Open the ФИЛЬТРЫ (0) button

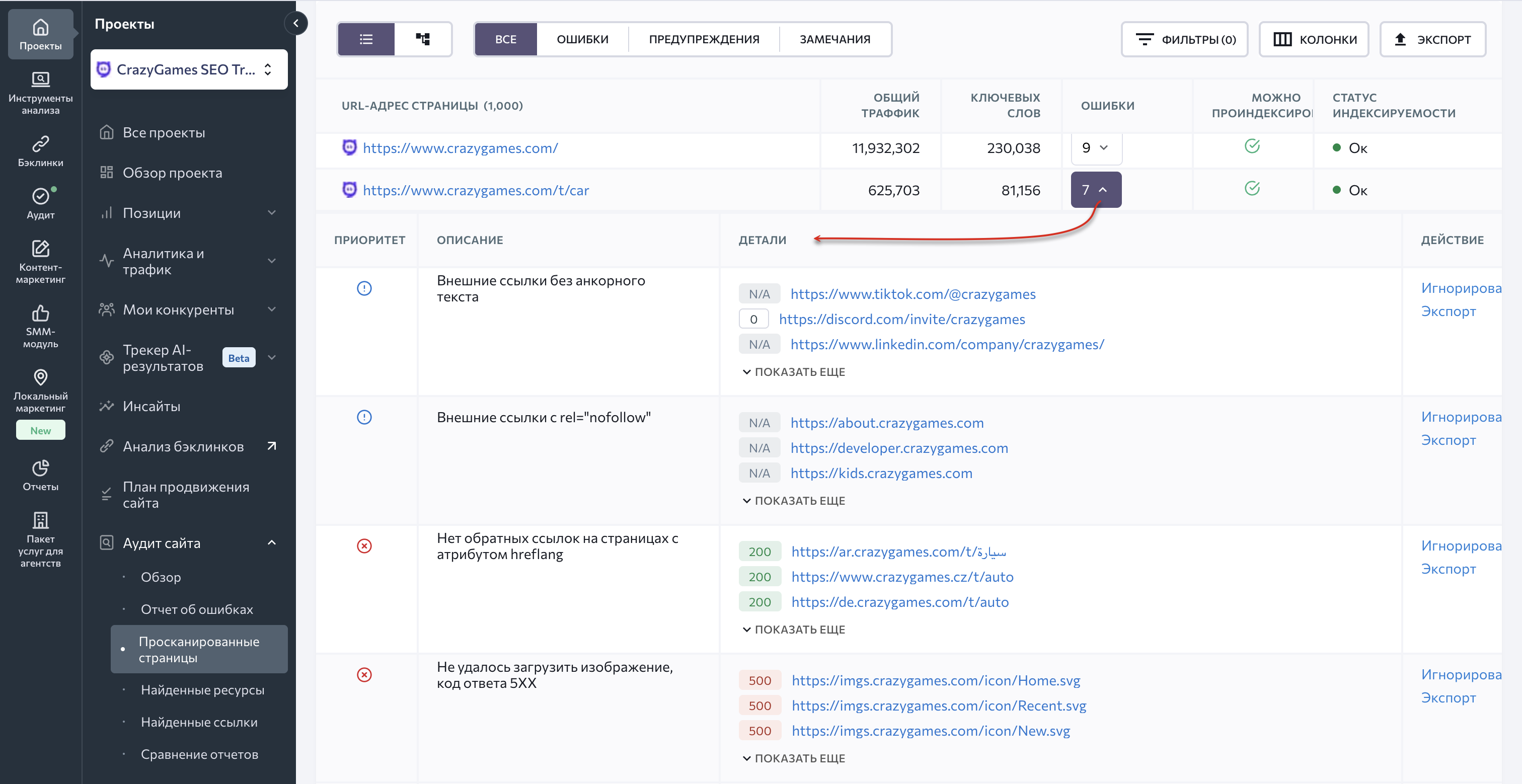tap(1185, 39)
